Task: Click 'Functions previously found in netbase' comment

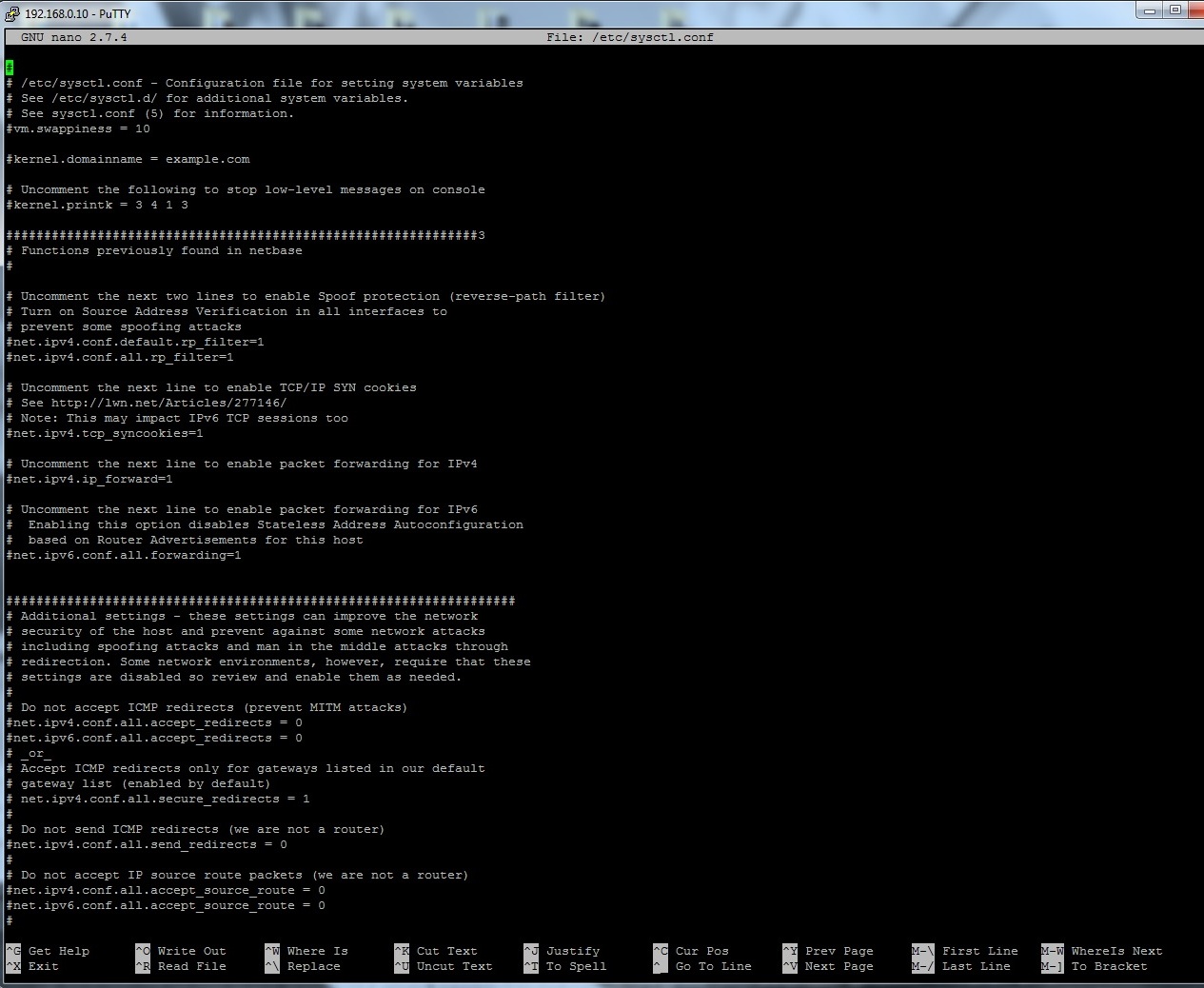Action: (154, 250)
